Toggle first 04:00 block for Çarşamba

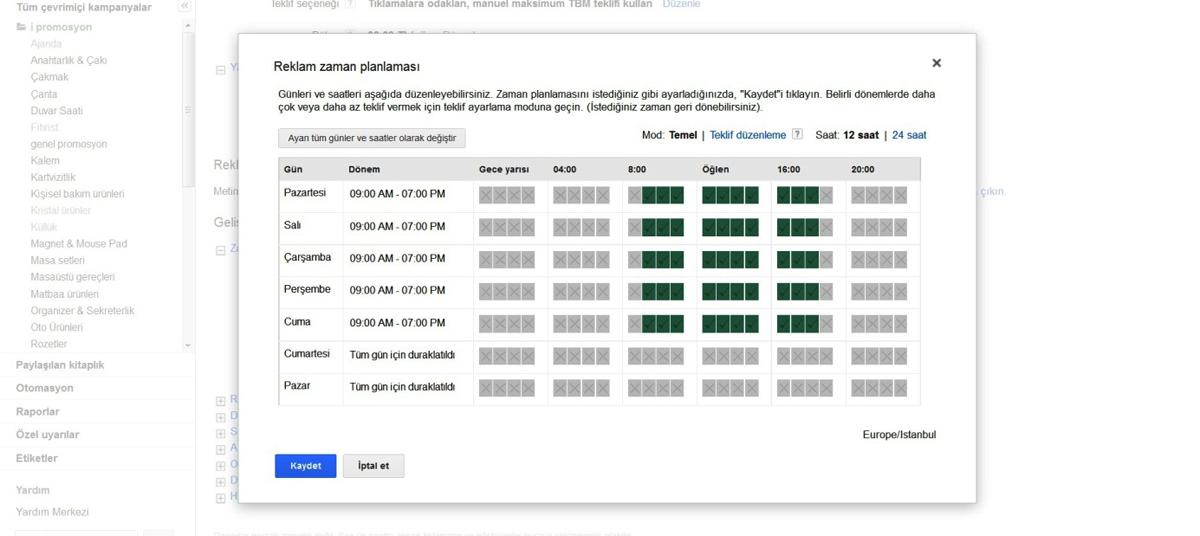pyautogui.click(x=560, y=260)
